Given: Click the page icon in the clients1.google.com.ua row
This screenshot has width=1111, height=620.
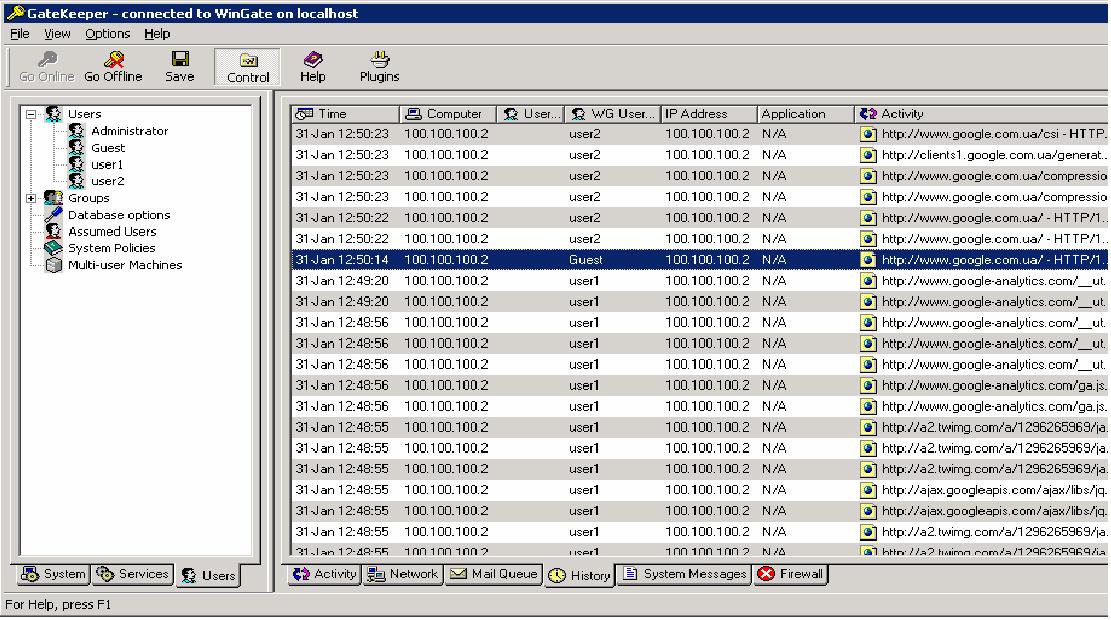Looking at the screenshot, I should tap(868, 155).
